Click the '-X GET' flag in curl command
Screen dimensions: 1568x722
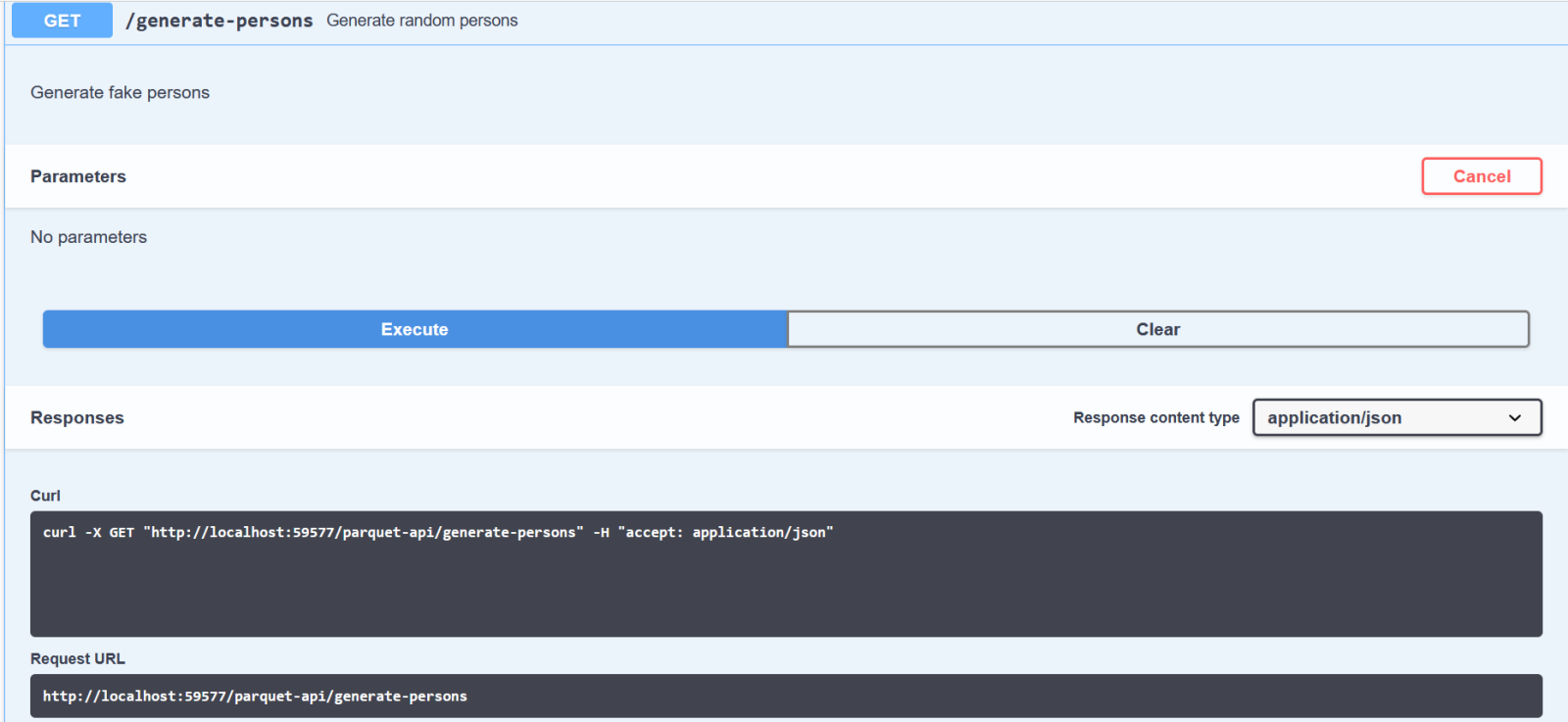[x=109, y=532]
